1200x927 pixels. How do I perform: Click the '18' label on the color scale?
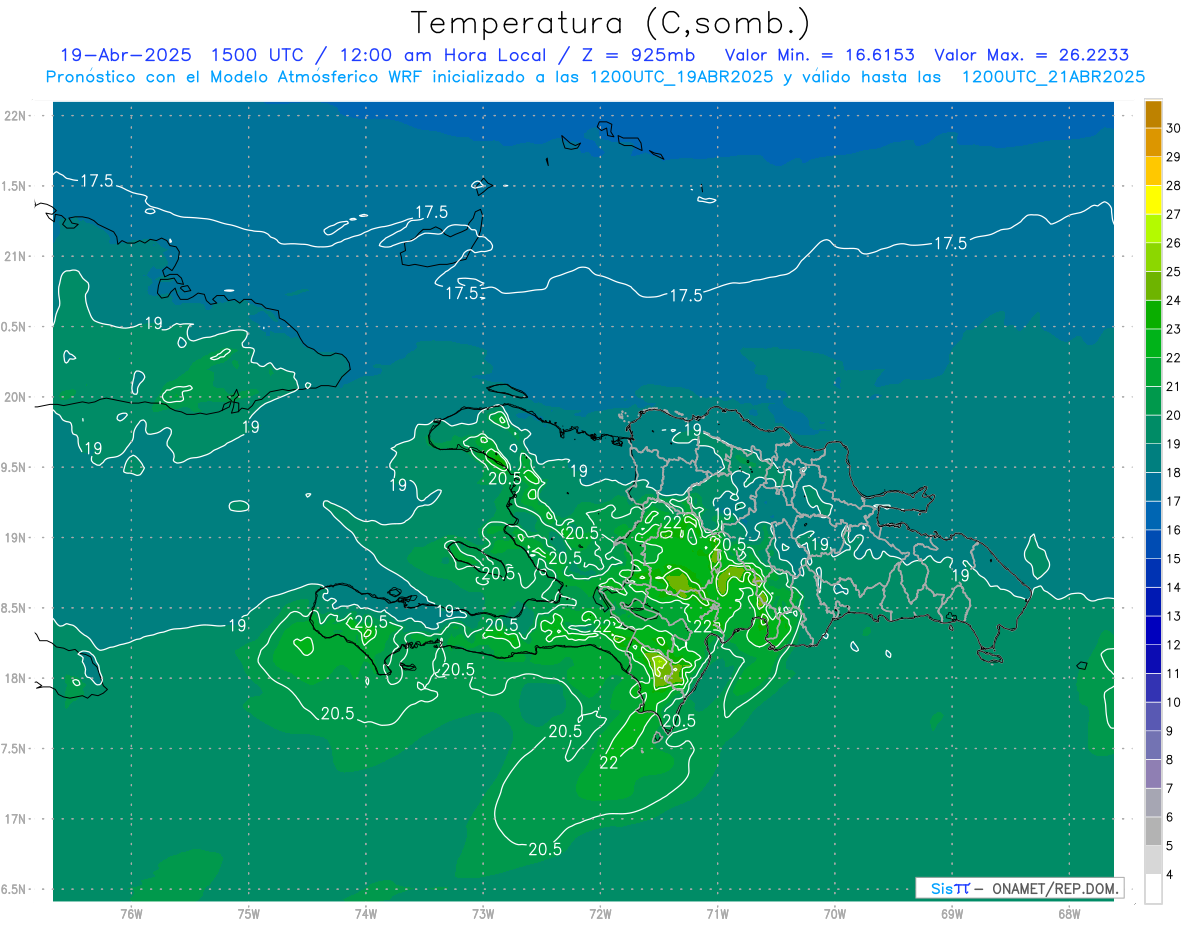(1174, 473)
